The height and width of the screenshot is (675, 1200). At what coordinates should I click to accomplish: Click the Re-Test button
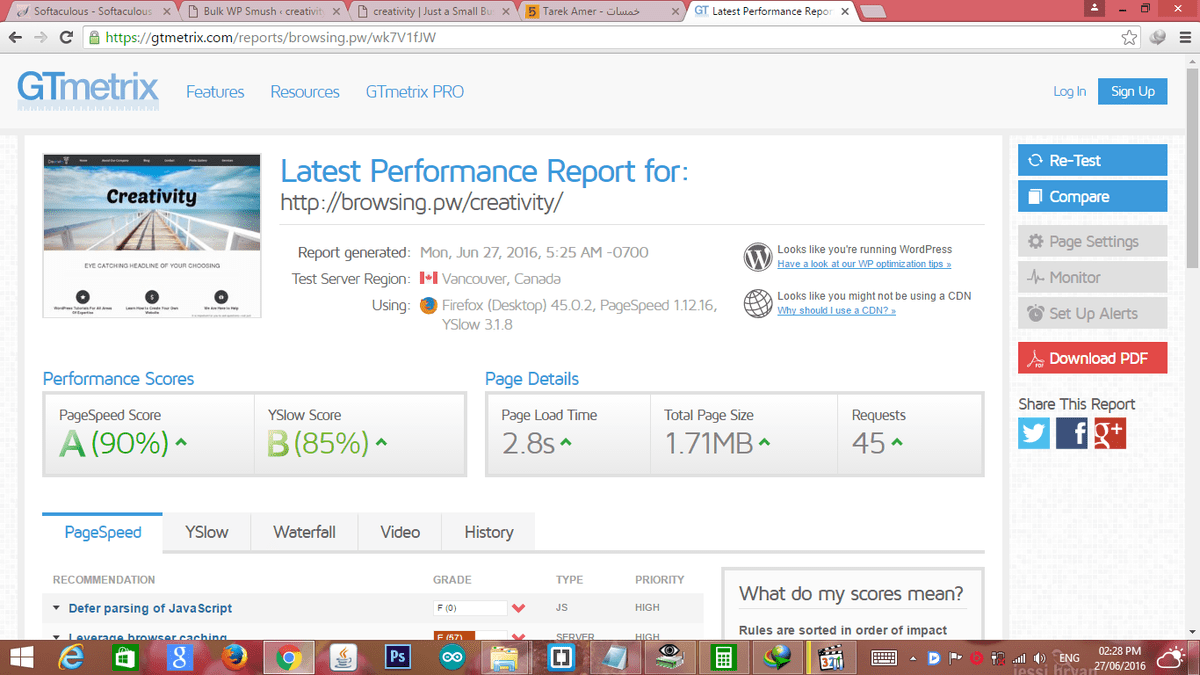point(1092,160)
